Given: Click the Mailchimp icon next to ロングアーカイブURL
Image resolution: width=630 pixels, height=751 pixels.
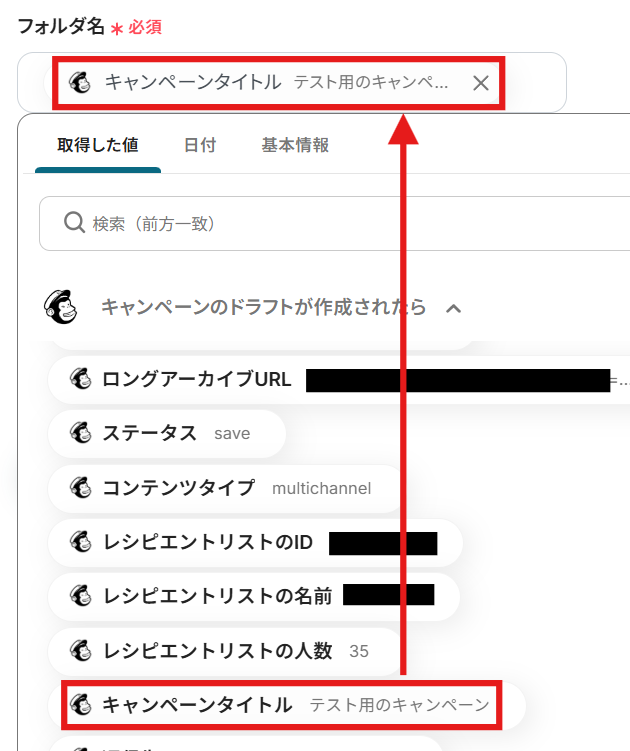Looking at the screenshot, I should 80,379.
